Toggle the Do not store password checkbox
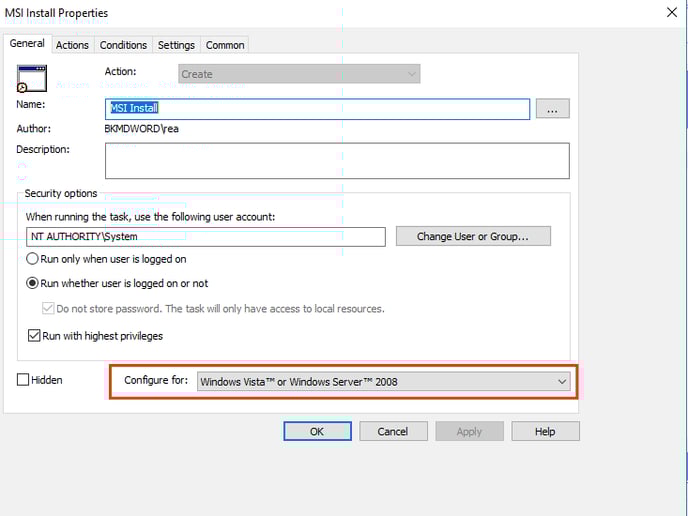The height and width of the screenshot is (516, 688). [48, 309]
